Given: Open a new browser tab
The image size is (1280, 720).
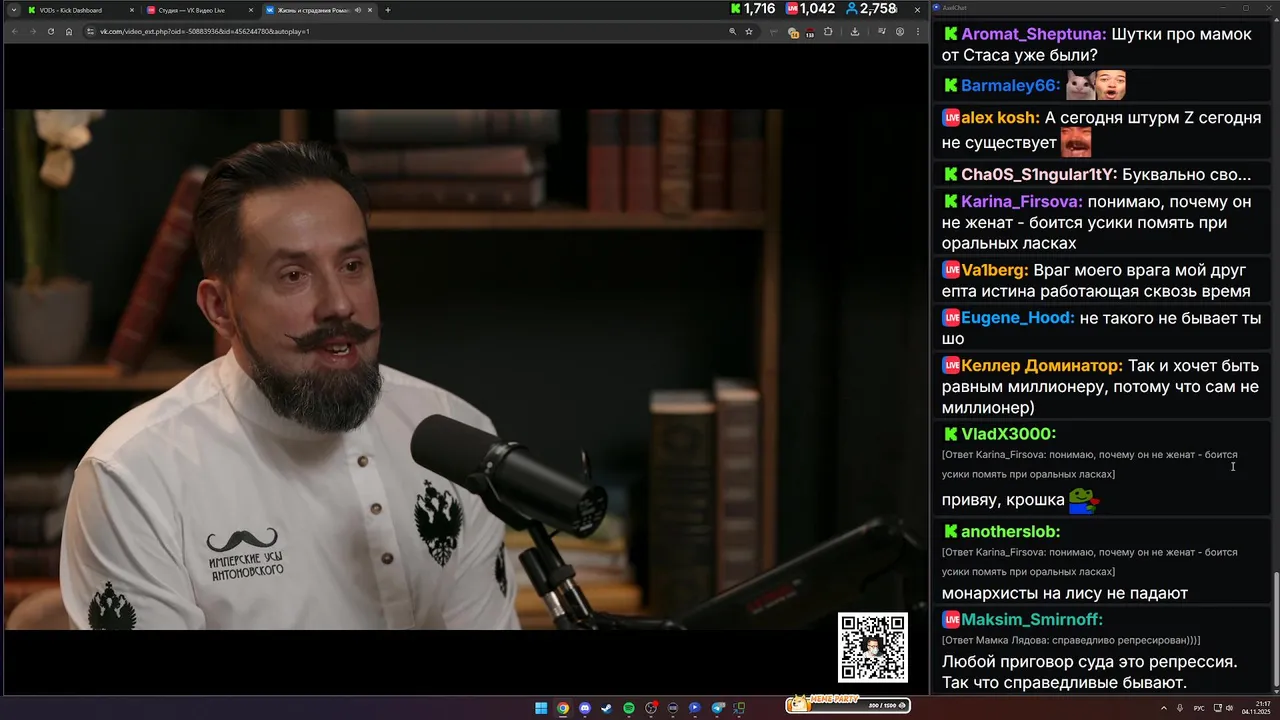Looking at the screenshot, I should pyautogui.click(x=388, y=10).
